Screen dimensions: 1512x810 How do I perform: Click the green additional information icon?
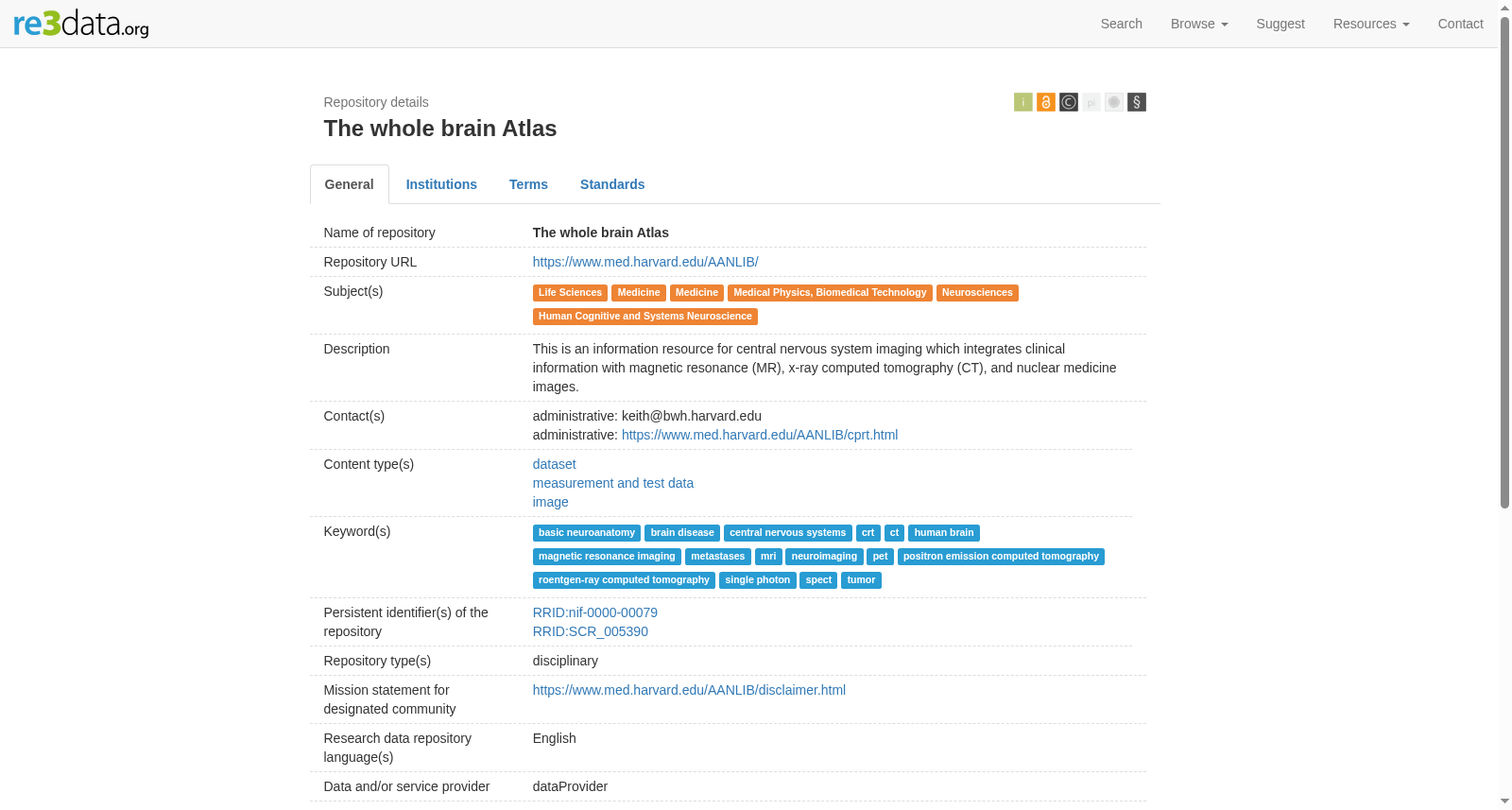[1023, 102]
